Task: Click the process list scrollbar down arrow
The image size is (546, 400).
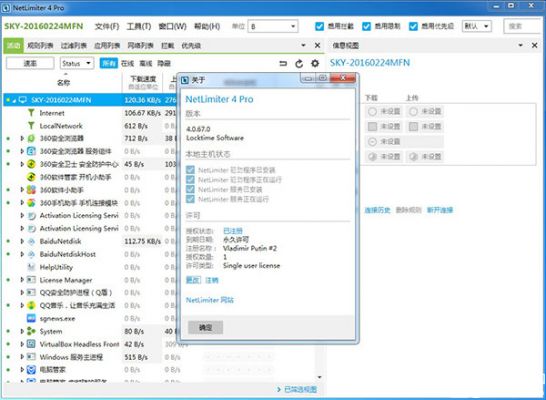Action: click(x=319, y=377)
